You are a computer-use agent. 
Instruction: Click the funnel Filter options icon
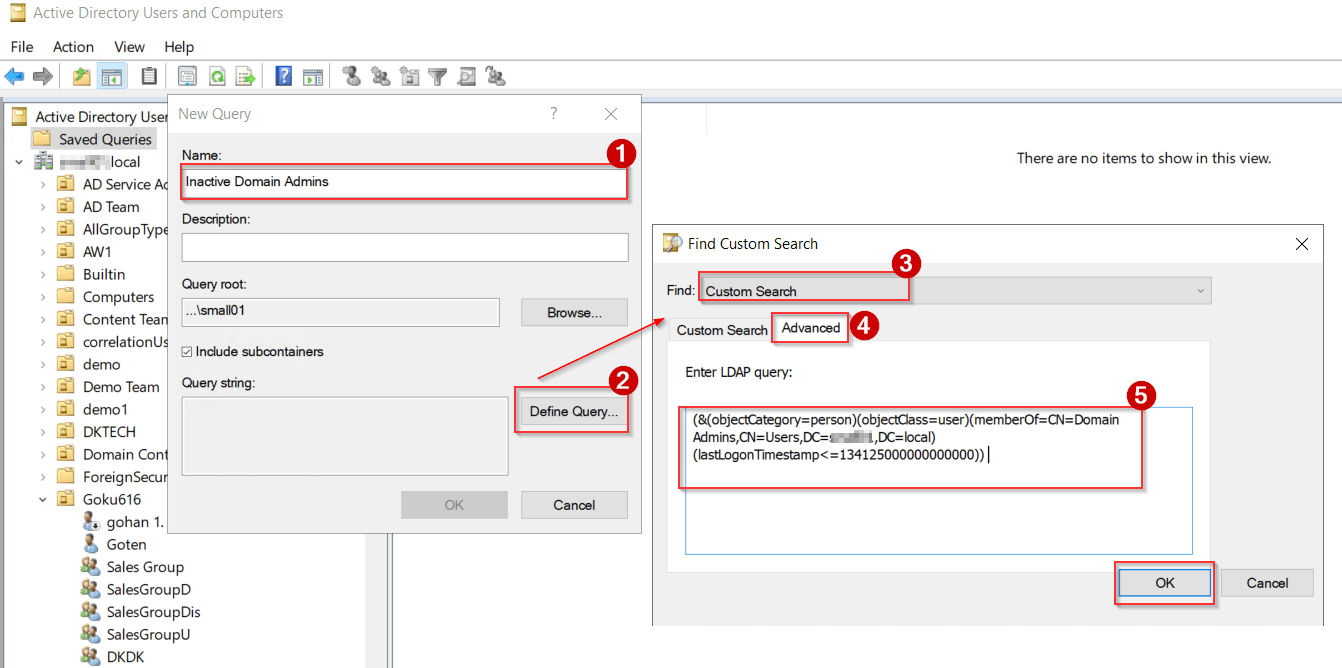pyautogui.click(x=437, y=76)
